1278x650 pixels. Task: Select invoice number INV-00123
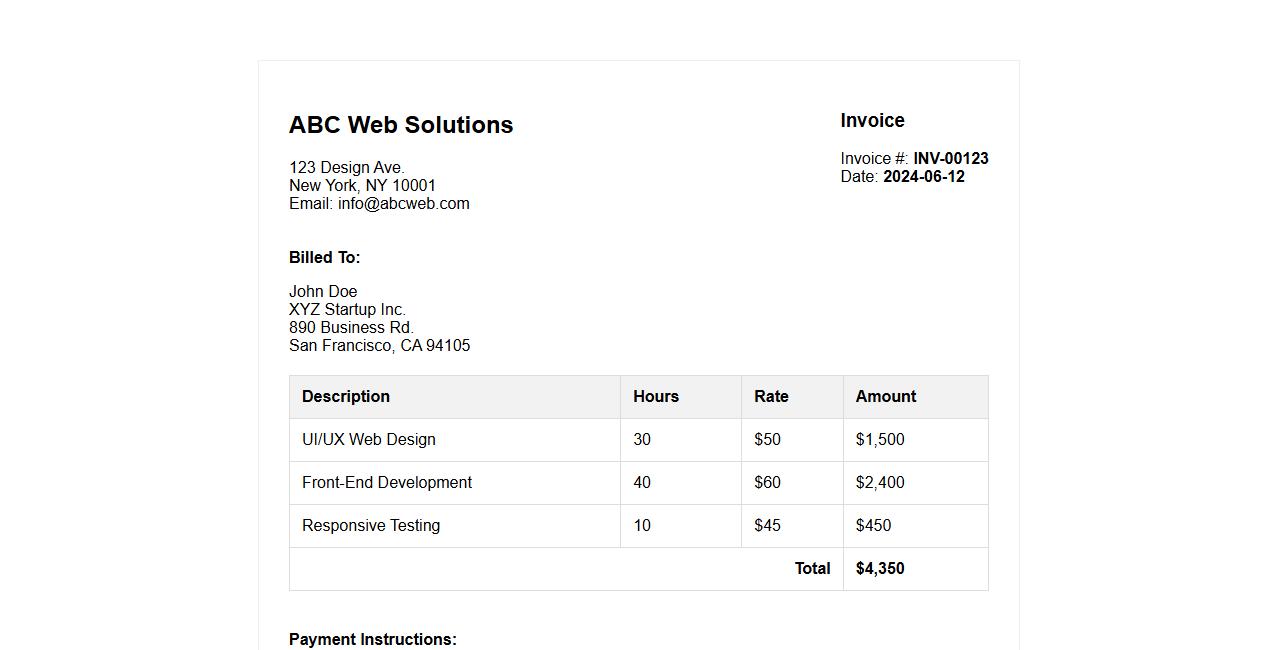coord(950,159)
